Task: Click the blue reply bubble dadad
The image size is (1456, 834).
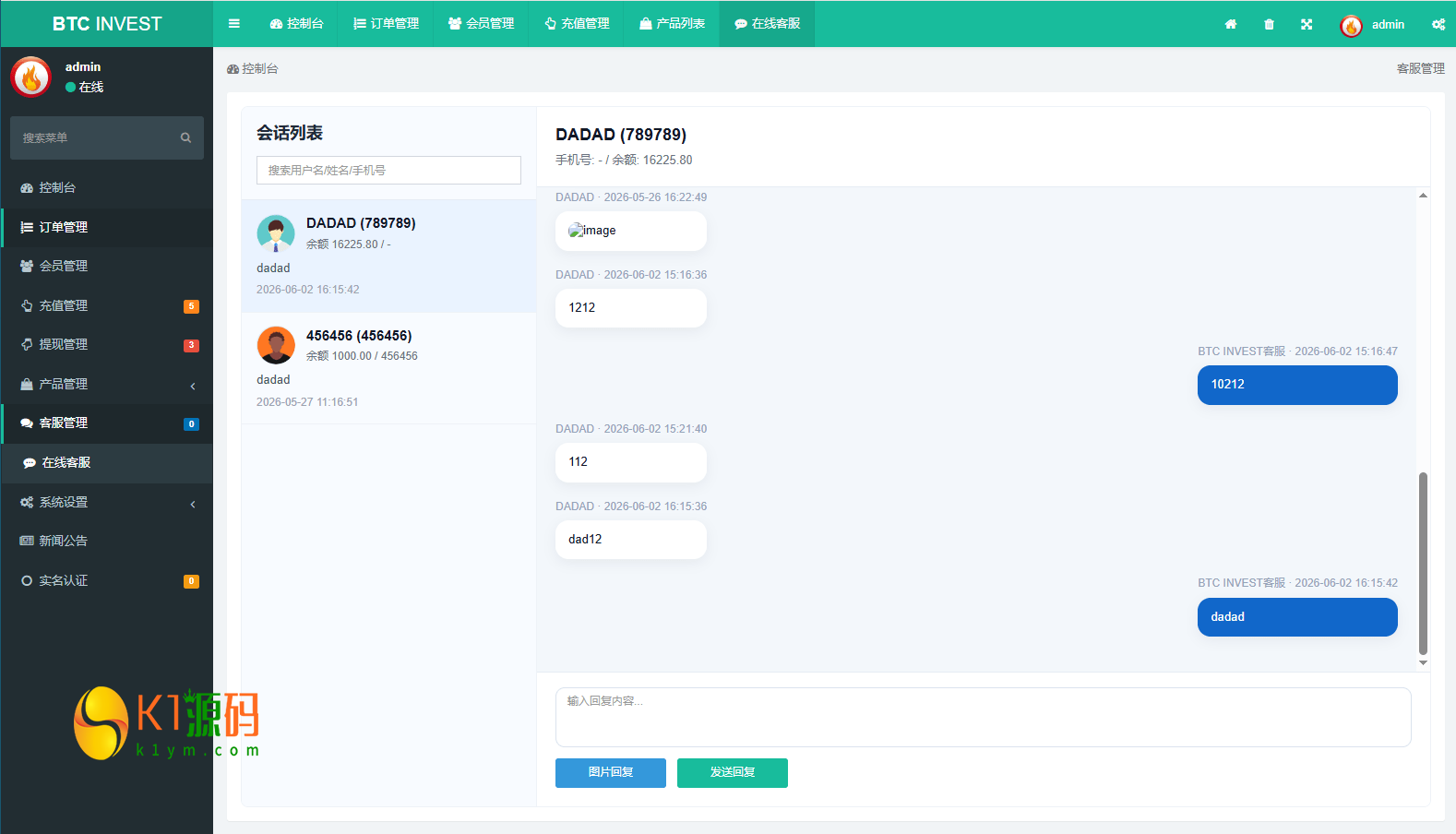Action: [x=1297, y=617]
